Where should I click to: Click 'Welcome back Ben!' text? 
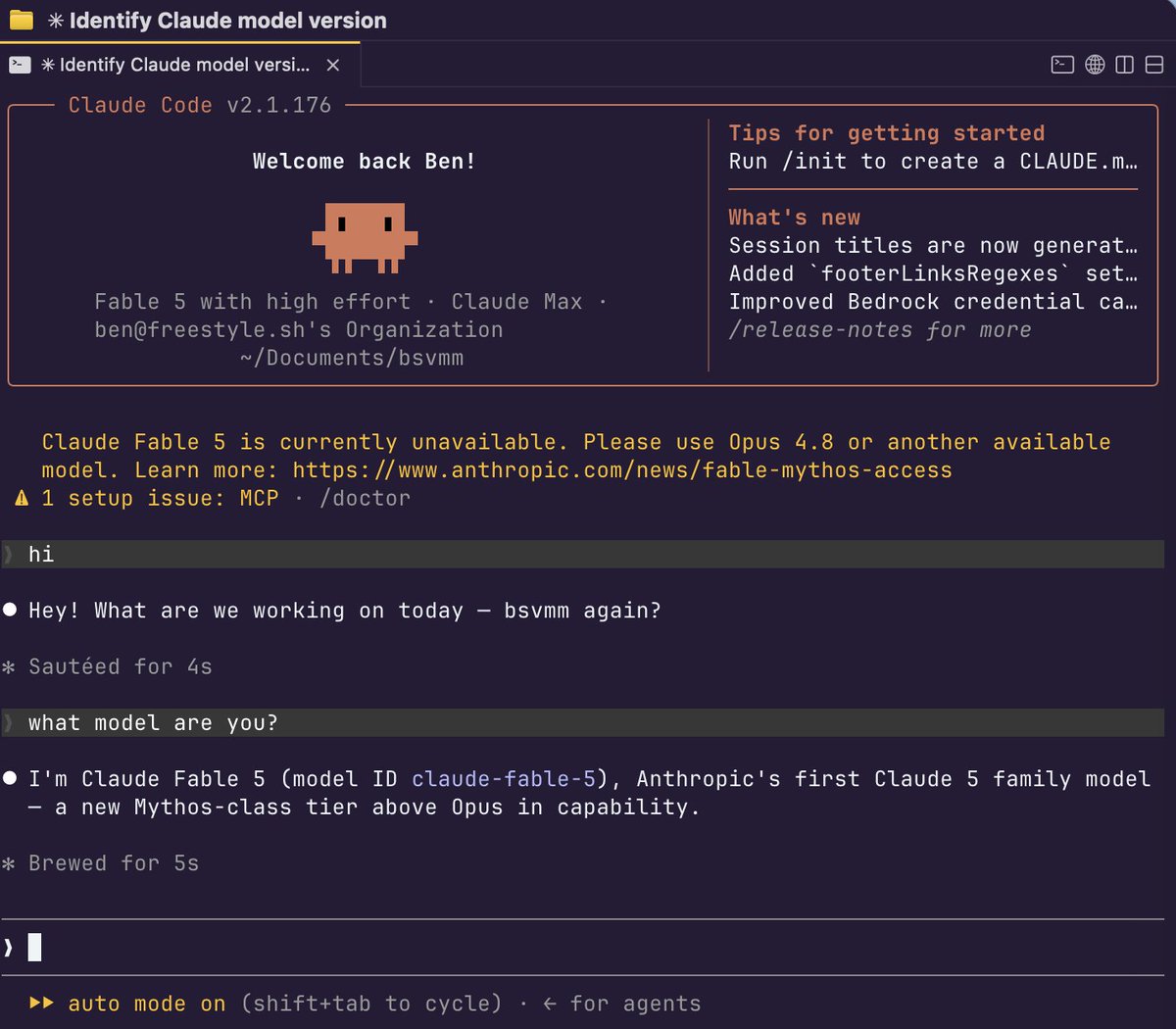[365, 162]
